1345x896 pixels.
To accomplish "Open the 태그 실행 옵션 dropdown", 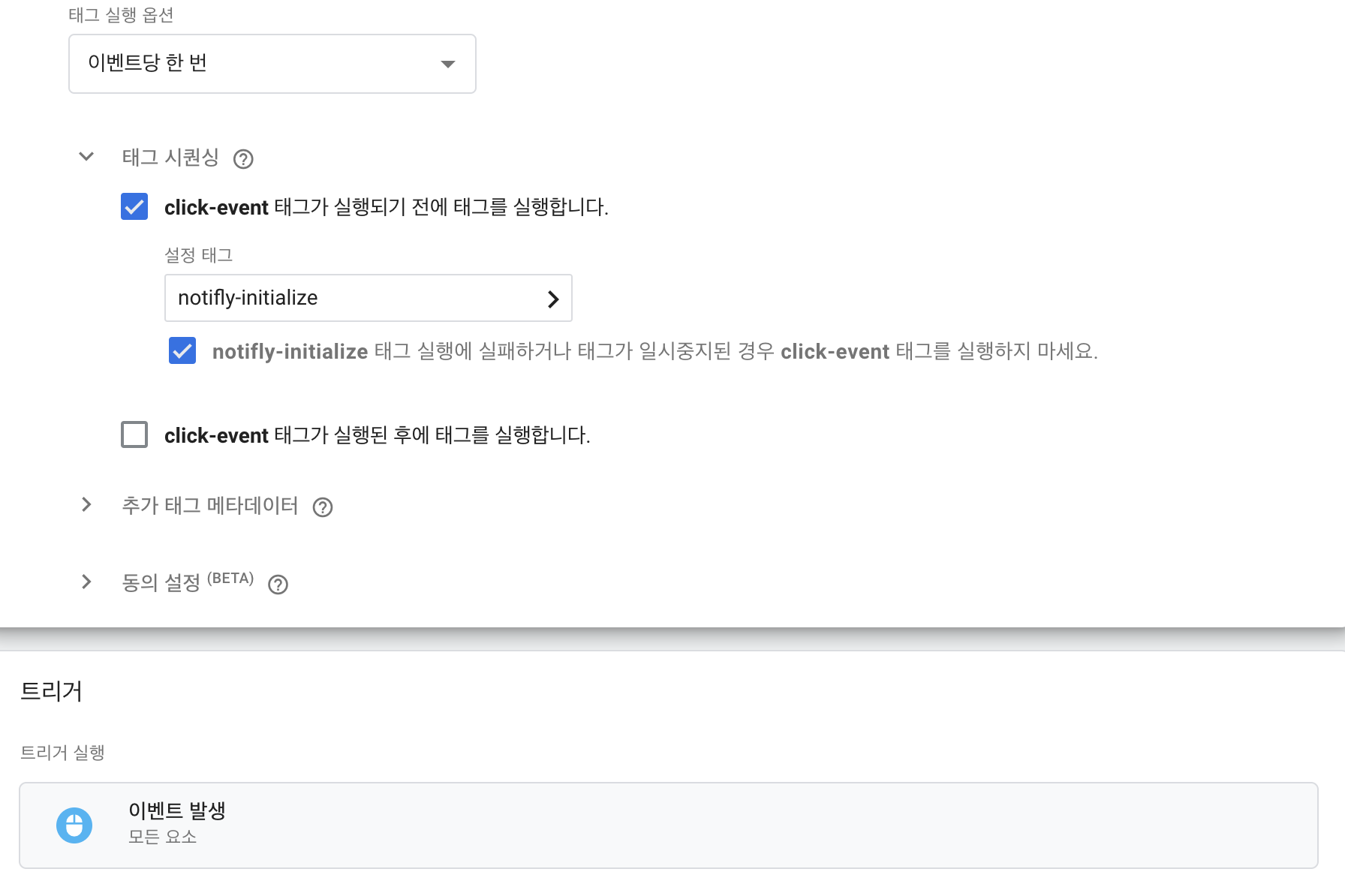I will click(272, 64).
